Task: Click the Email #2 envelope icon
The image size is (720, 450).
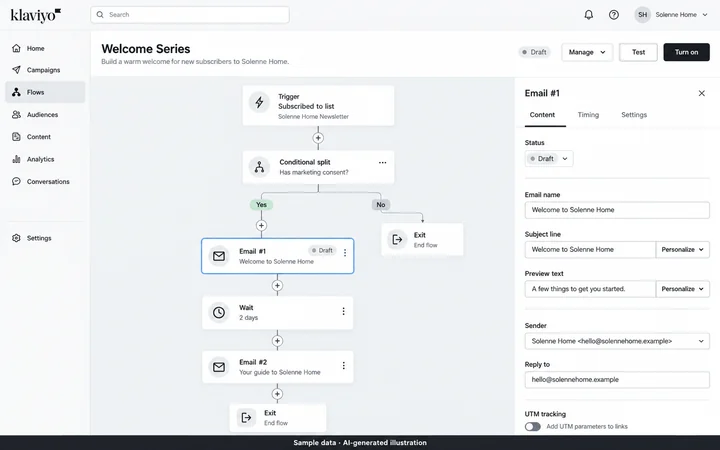Action: (219, 367)
